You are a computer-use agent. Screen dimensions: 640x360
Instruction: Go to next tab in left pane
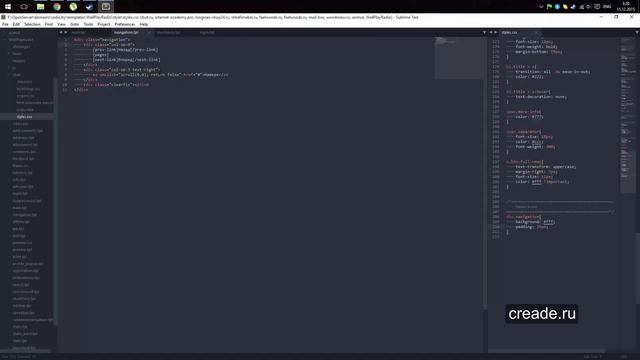click(x=65, y=33)
